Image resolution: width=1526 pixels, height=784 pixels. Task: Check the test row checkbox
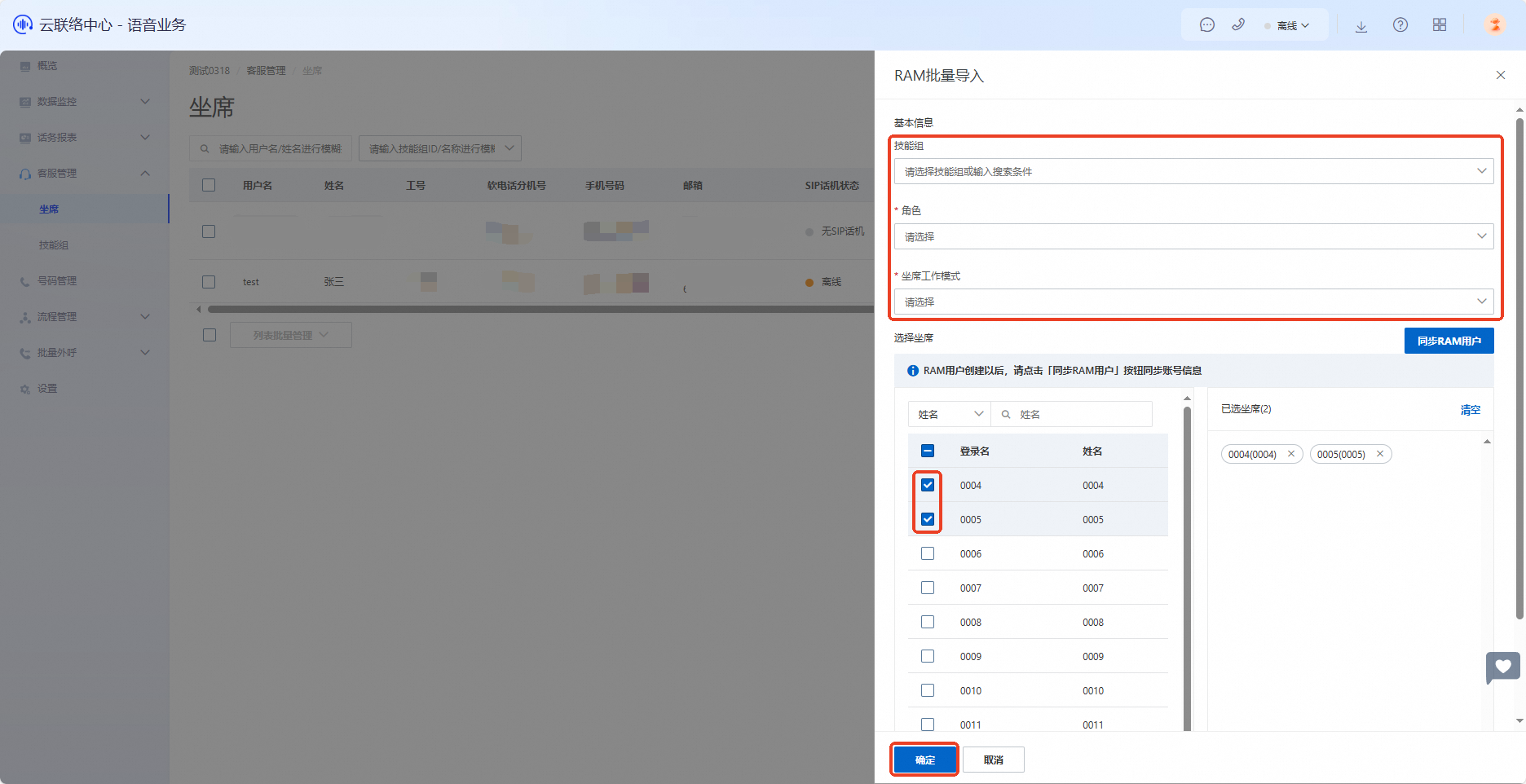coord(209,282)
